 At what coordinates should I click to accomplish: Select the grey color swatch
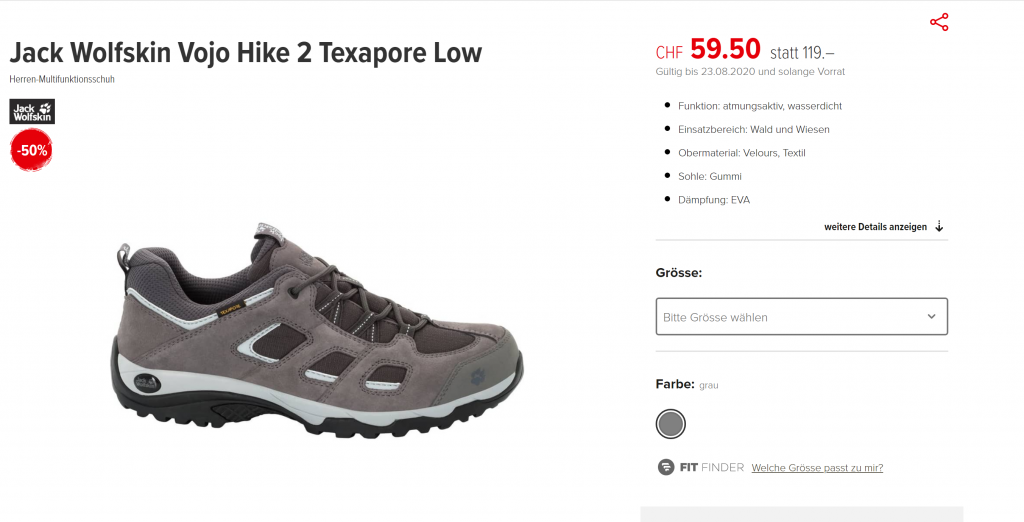[x=671, y=424]
